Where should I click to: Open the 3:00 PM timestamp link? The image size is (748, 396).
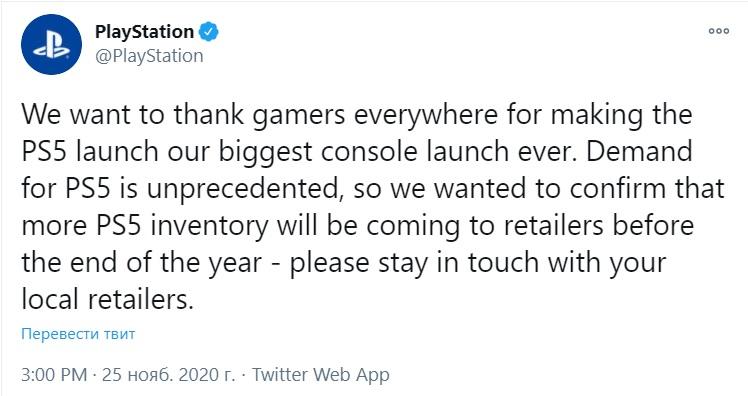click(x=54, y=375)
